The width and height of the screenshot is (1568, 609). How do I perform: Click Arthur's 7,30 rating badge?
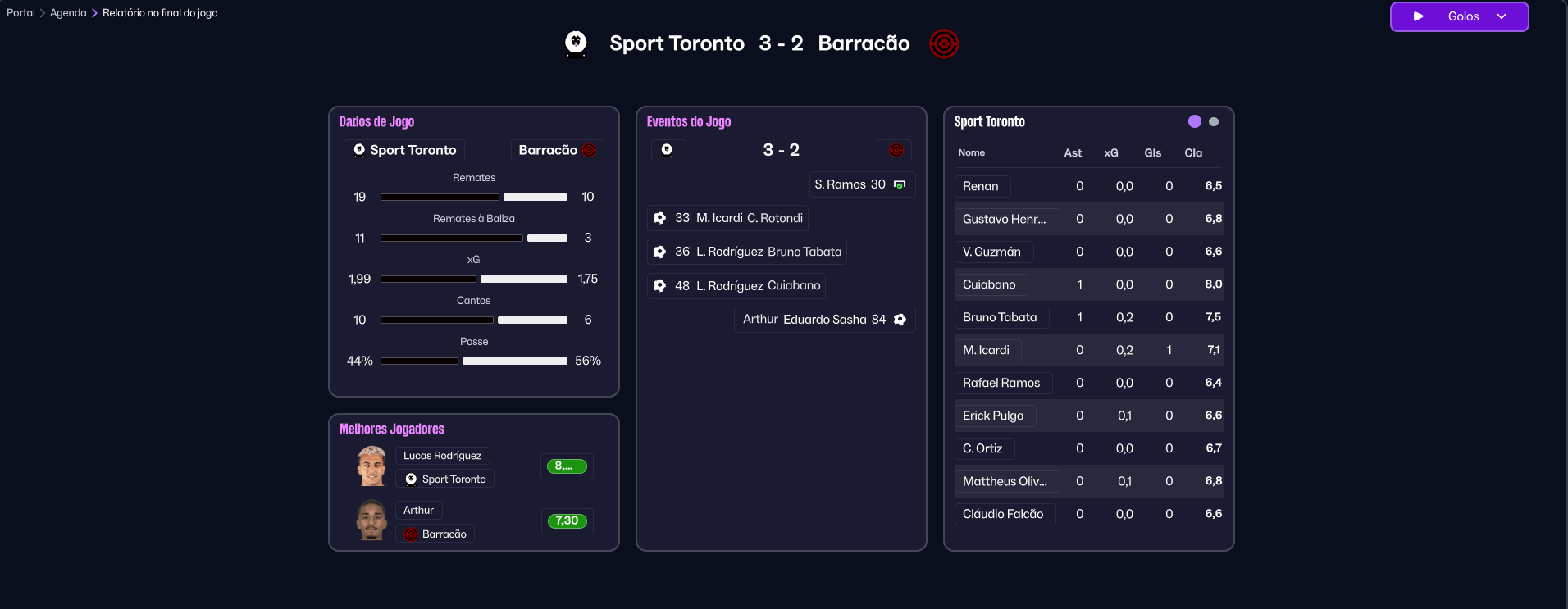pyautogui.click(x=567, y=520)
